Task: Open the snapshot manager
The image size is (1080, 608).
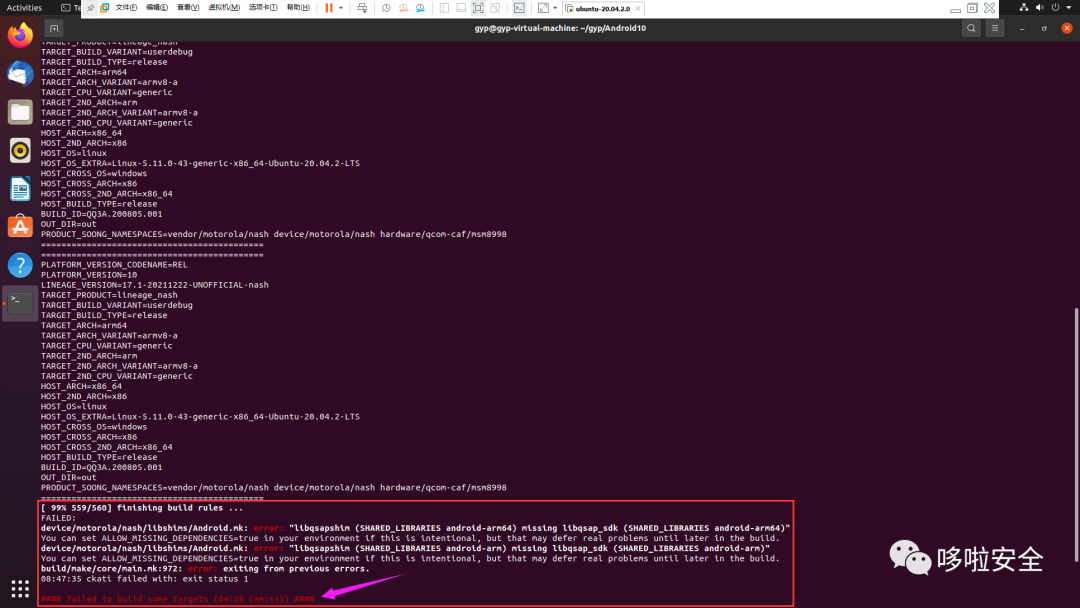Action: (x=420, y=8)
